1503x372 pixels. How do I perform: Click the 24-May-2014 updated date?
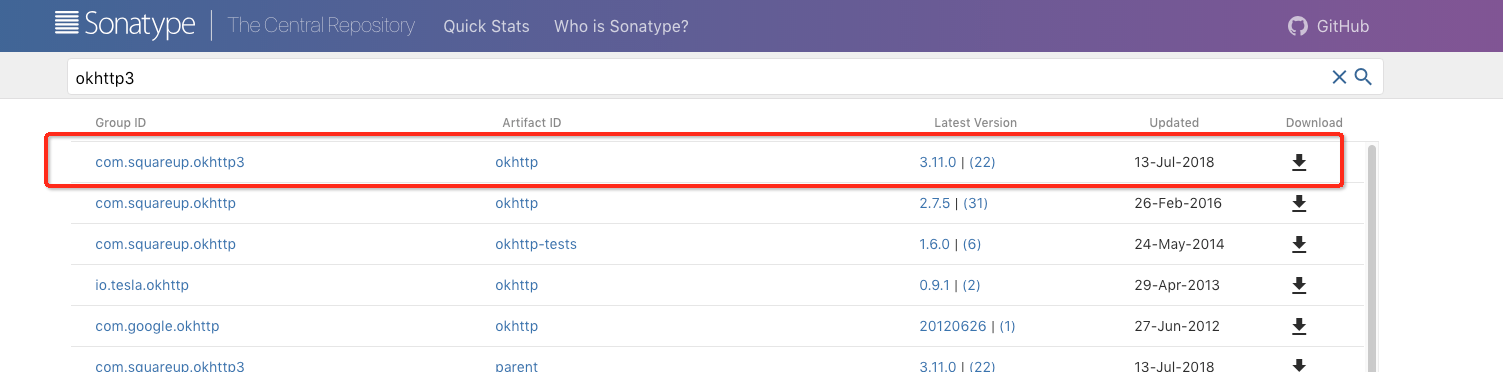[1179, 244]
